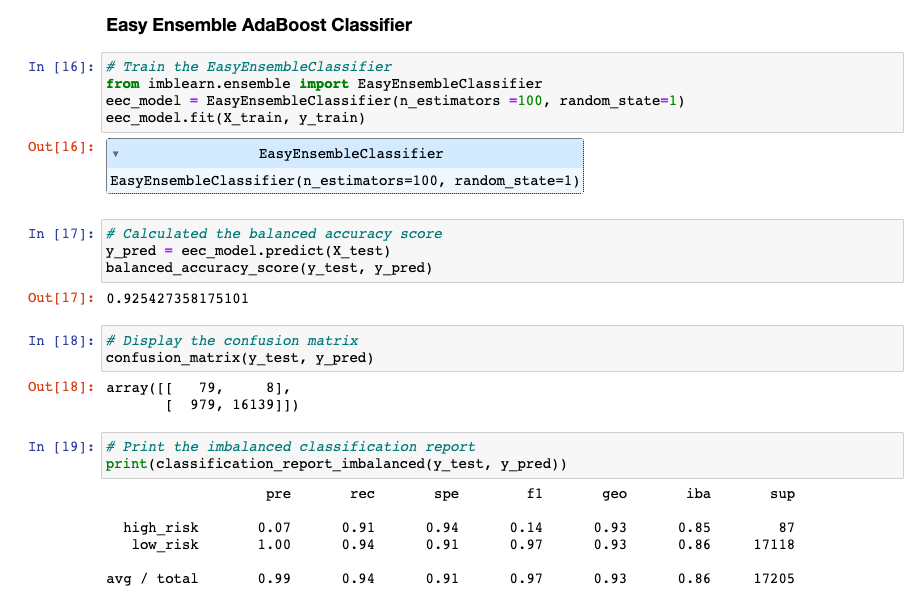Viewport: 913px width, 607px height.
Task: Click the comment '# Display the confusion matrix'
Action: 232,341
